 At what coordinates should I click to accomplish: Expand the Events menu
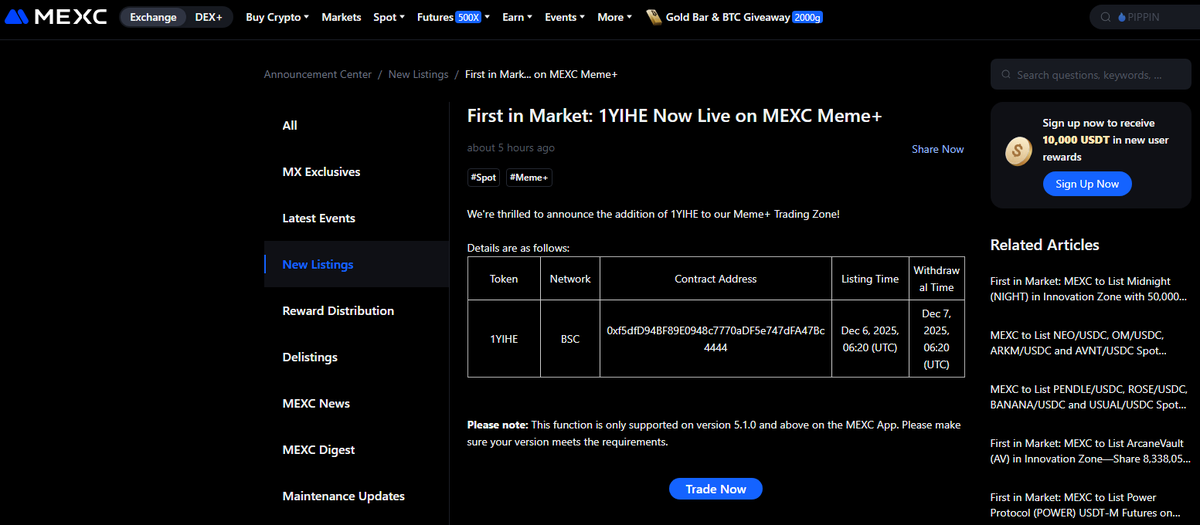pyautogui.click(x=565, y=17)
